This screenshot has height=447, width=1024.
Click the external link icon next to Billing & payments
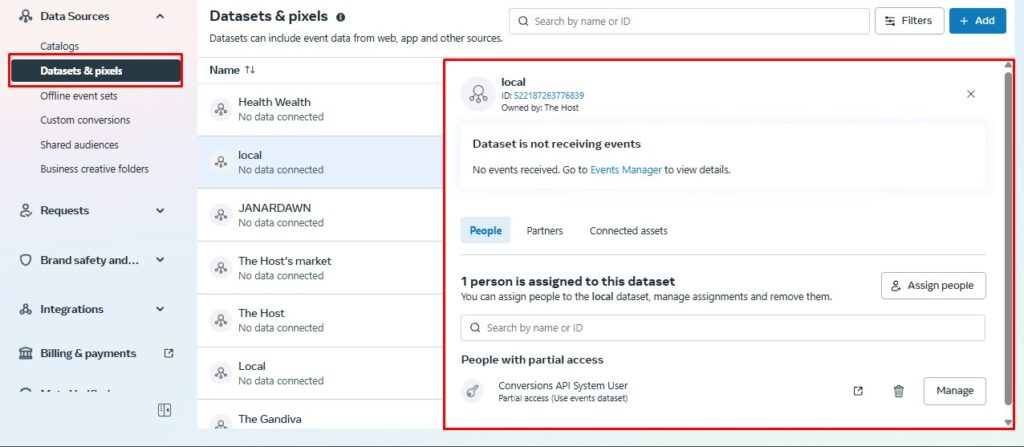(168, 353)
